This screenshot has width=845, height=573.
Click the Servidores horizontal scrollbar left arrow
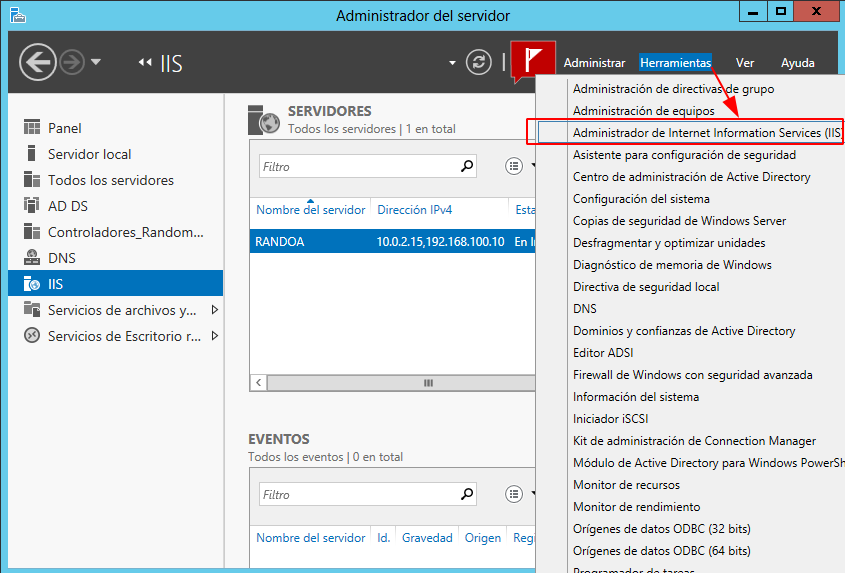(x=259, y=383)
